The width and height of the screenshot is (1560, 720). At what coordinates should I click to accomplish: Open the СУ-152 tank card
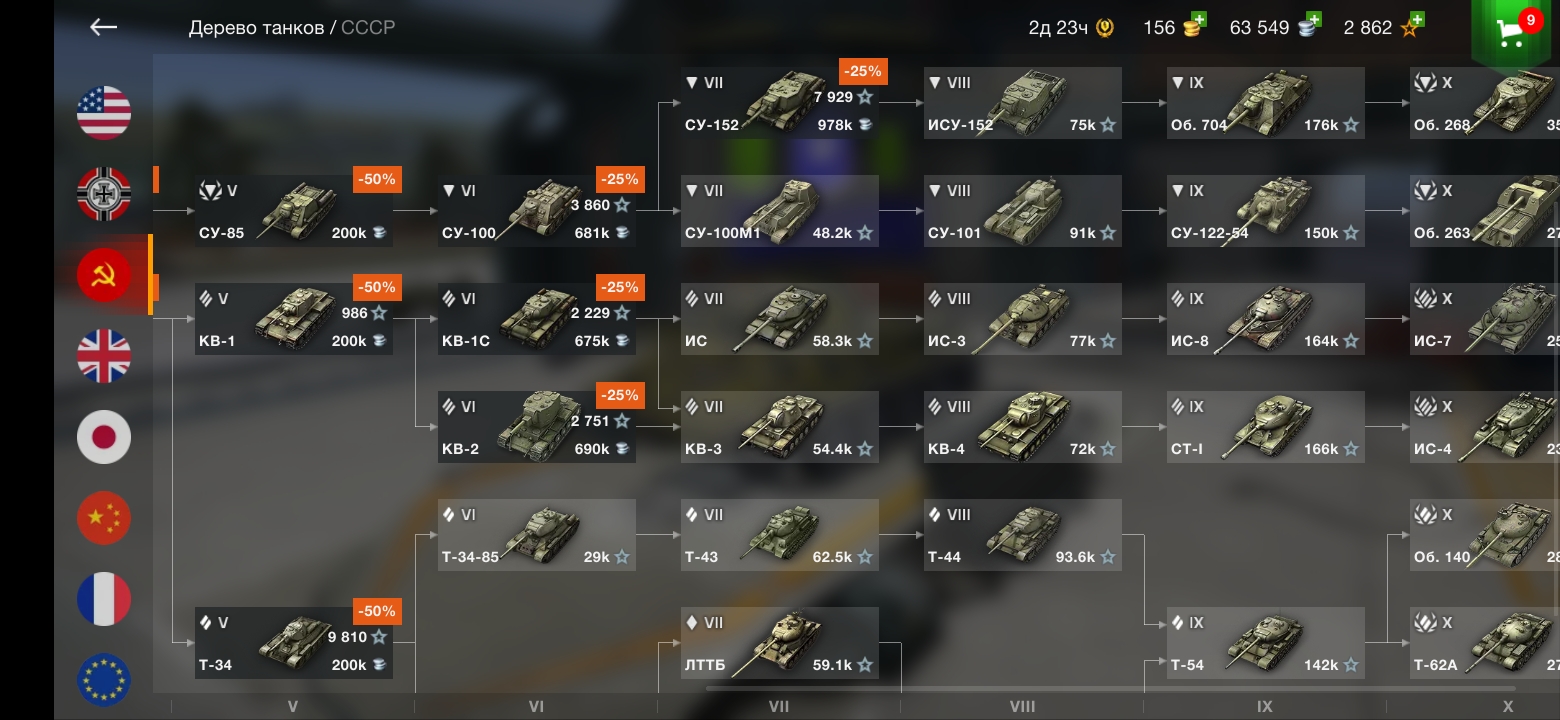(780, 103)
